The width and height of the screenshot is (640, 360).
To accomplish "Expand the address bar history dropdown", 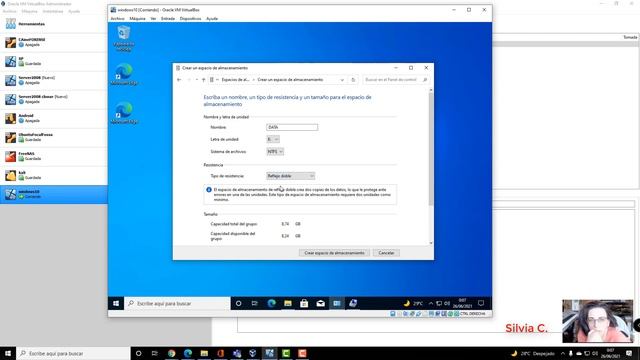I will [x=342, y=80].
